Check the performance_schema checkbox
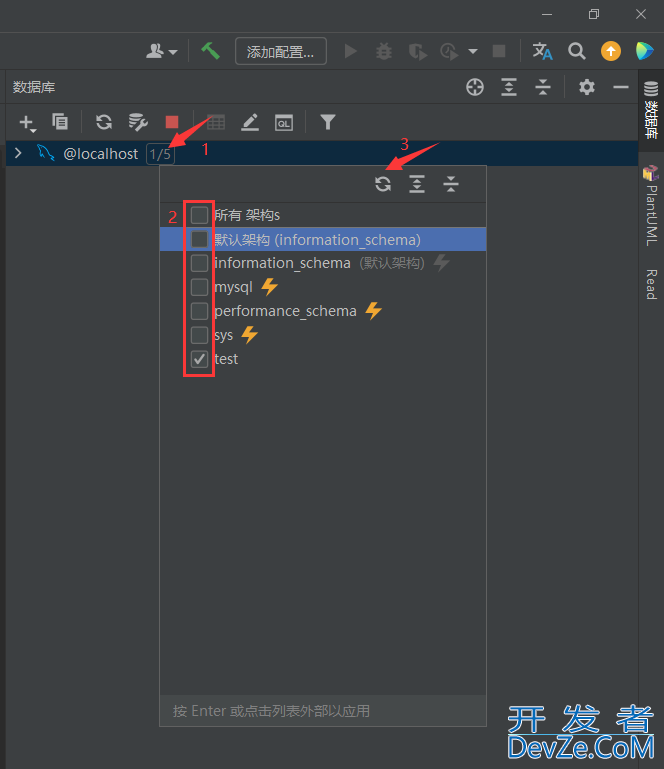The width and height of the screenshot is (664, 769). point(199,311)
